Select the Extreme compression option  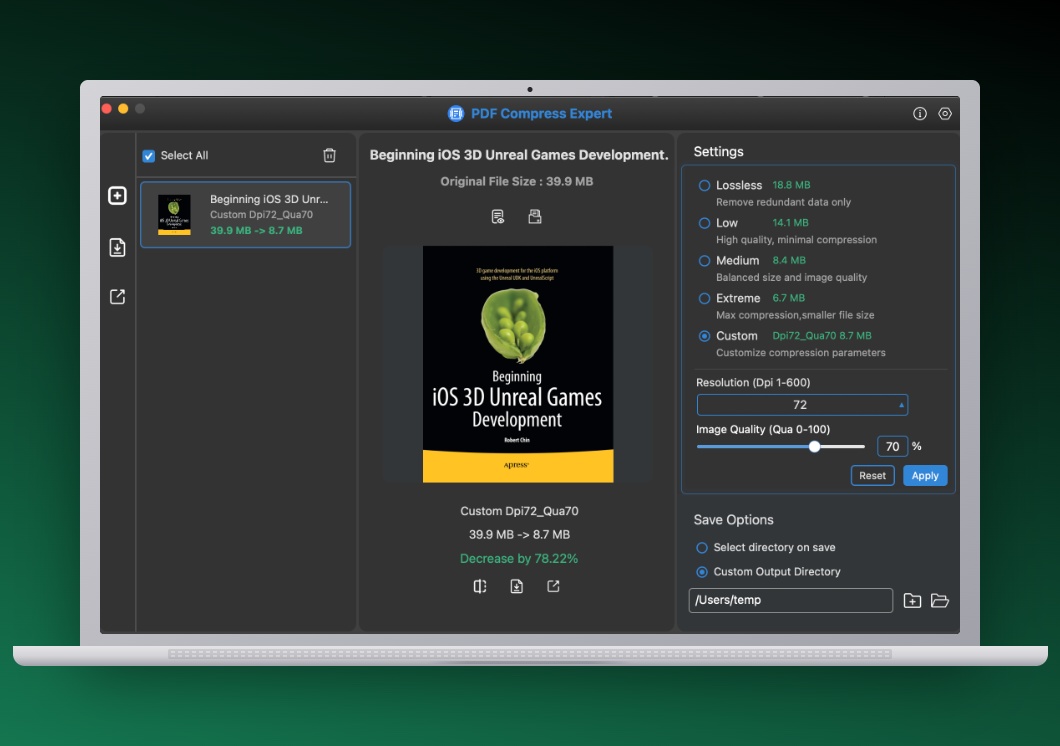[704, 298]
